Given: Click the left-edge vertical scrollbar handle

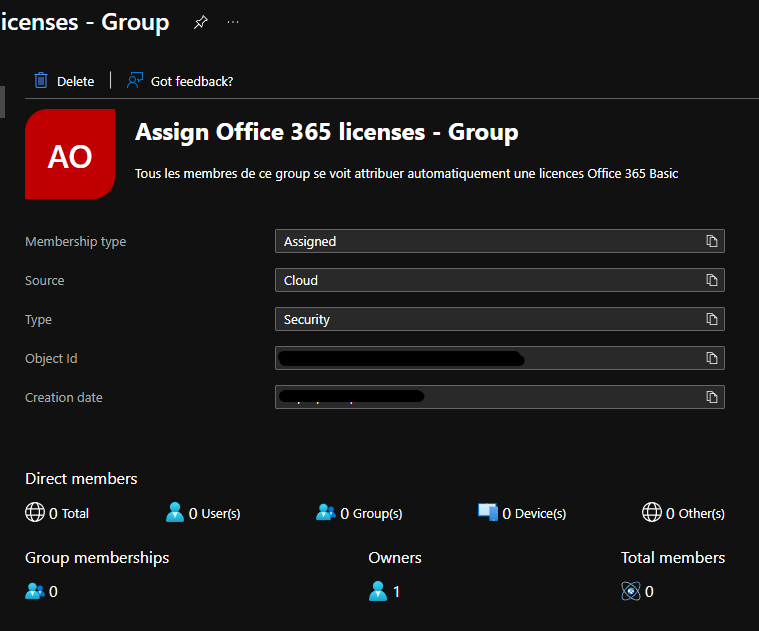Looking at the screenshot, I should [x=2, y=102].
